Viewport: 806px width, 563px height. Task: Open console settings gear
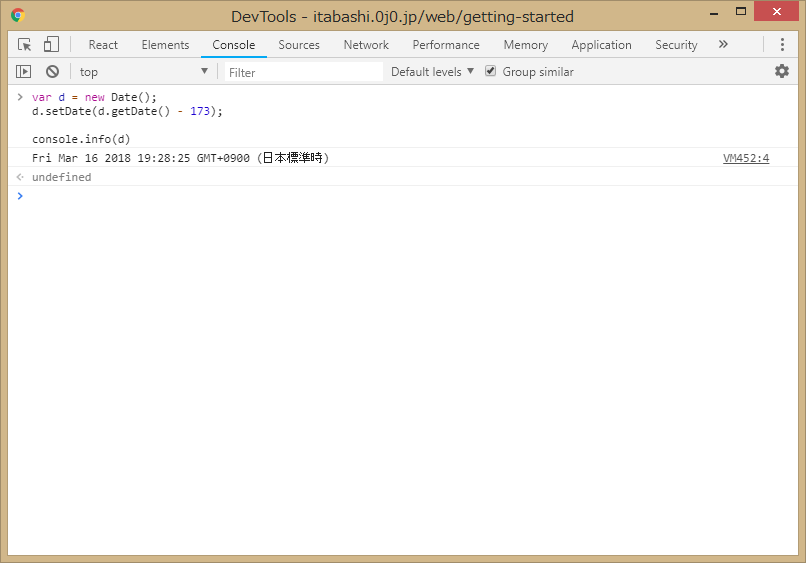pos(782,71)
